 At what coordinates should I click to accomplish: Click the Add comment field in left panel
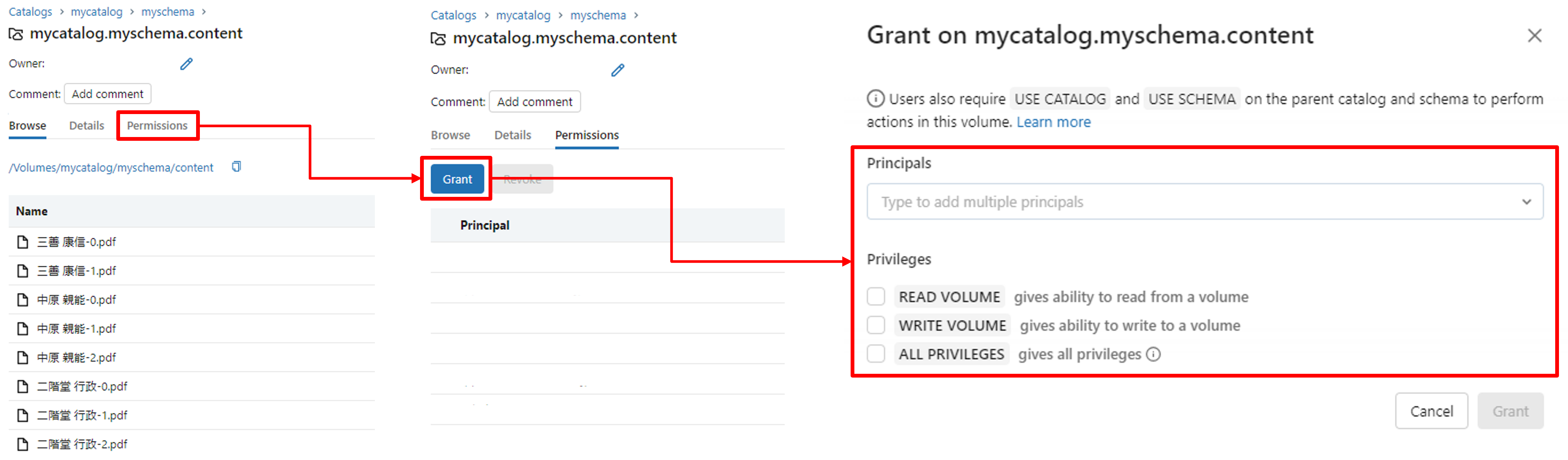coord(107,94)
